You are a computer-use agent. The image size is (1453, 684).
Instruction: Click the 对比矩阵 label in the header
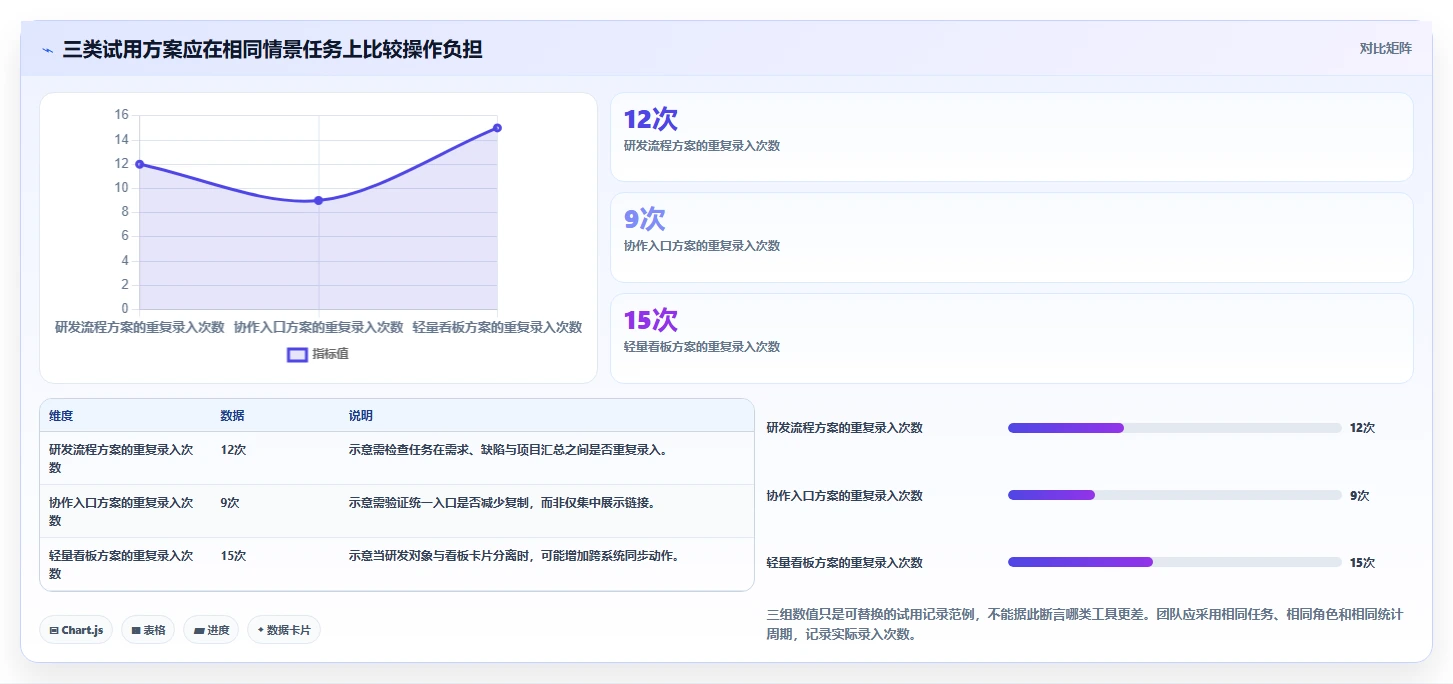coord(1386,48)
